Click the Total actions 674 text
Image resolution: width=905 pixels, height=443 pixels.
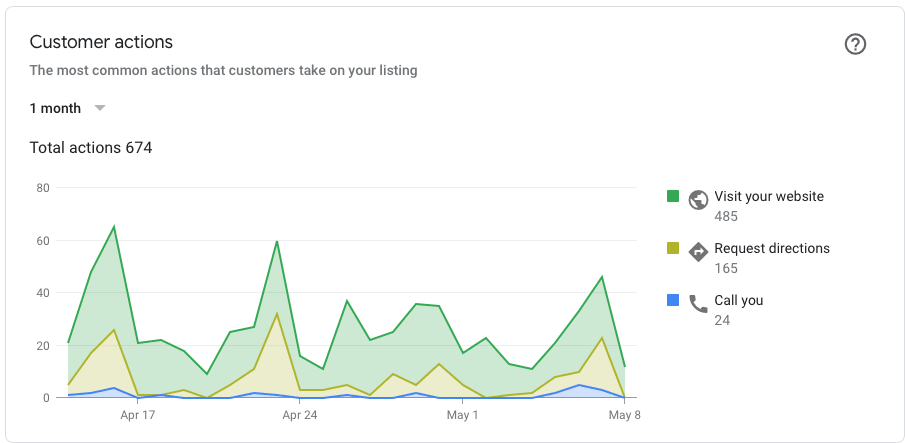(x=91, y=148)
